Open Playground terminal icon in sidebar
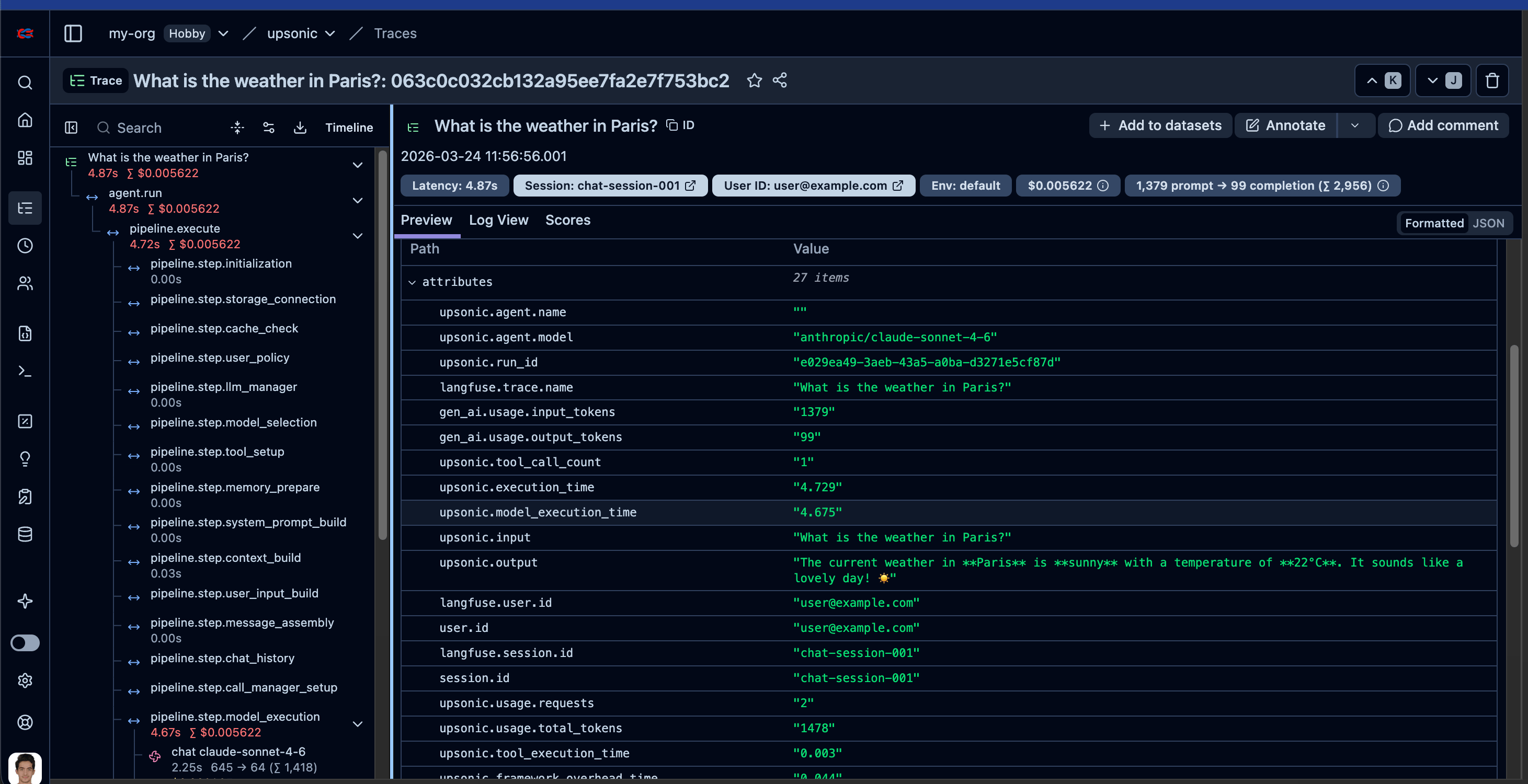 [25, 371]
